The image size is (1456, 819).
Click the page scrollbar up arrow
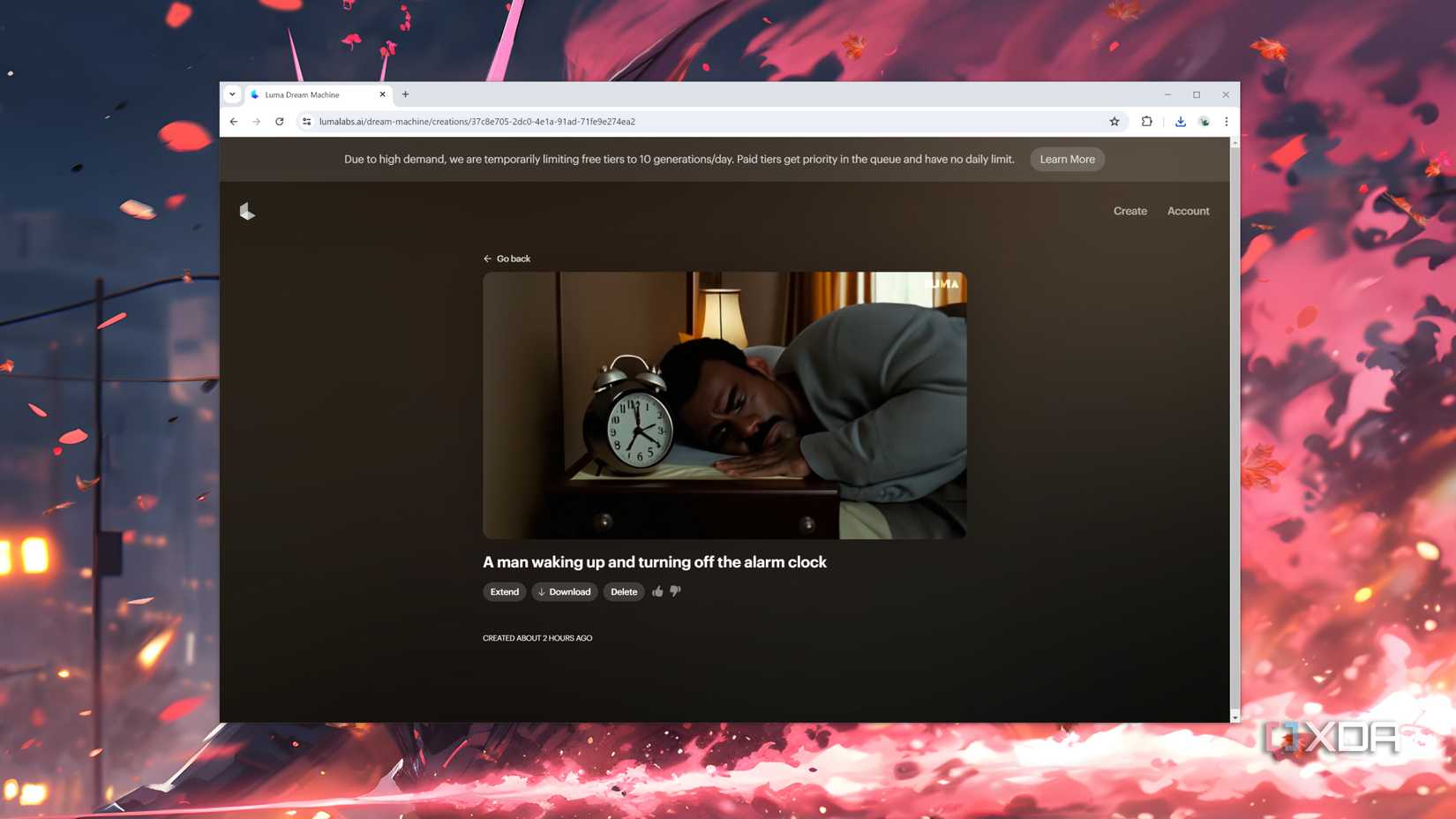pyautogui.click(x=1235, y=142)
